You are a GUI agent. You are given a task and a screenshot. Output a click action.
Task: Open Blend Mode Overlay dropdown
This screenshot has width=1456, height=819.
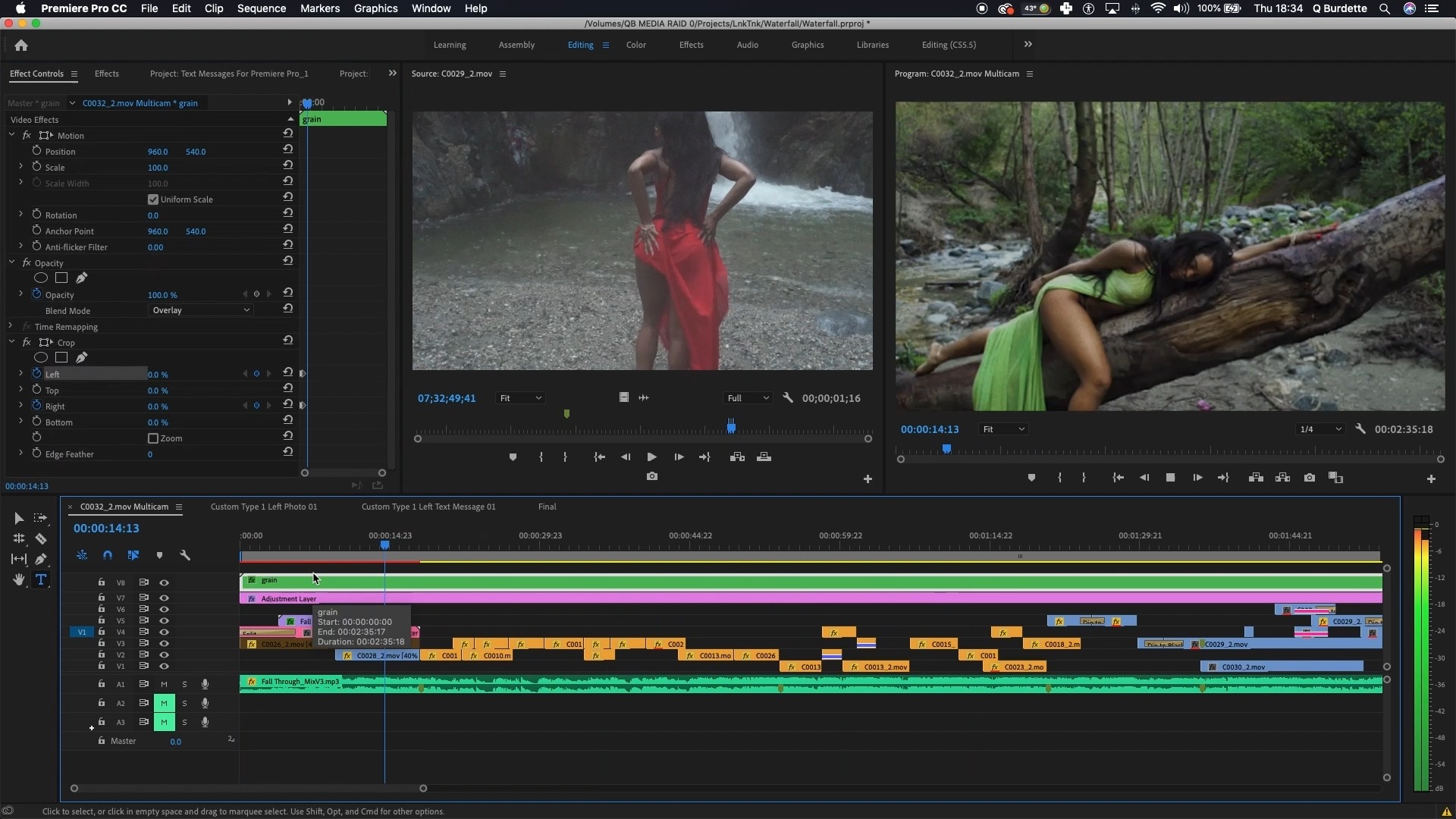coord(200,310)
